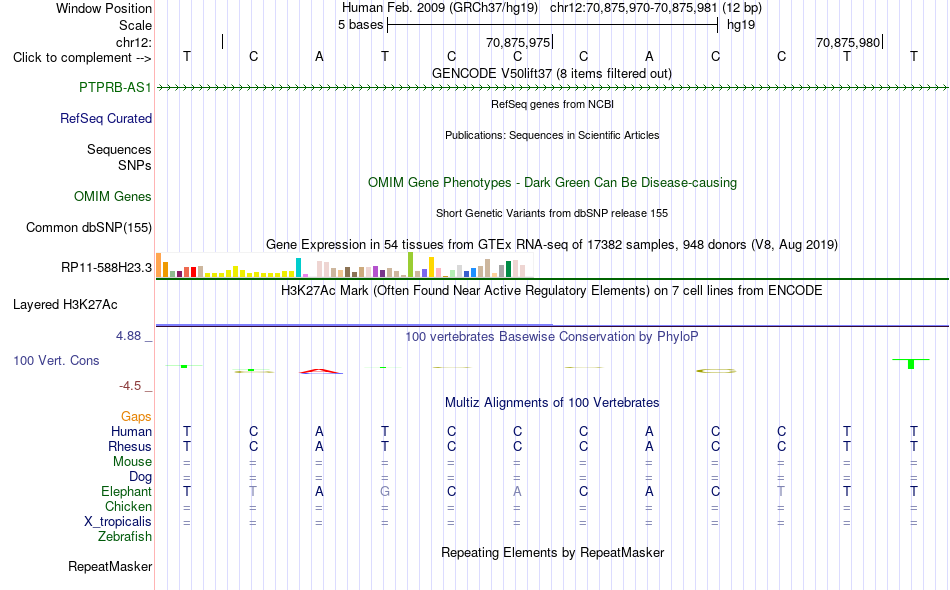Select the Human species label
The height and width of the screenshot is (590, 950).
(131, 431)
